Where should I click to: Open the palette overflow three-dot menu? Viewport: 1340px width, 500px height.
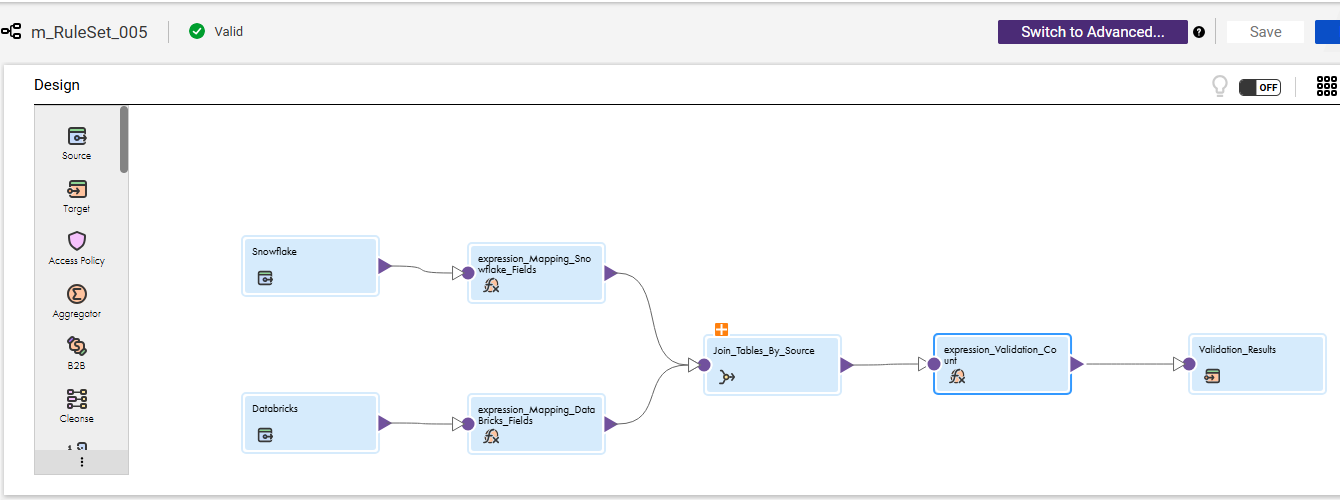click(x=82, y=462)
